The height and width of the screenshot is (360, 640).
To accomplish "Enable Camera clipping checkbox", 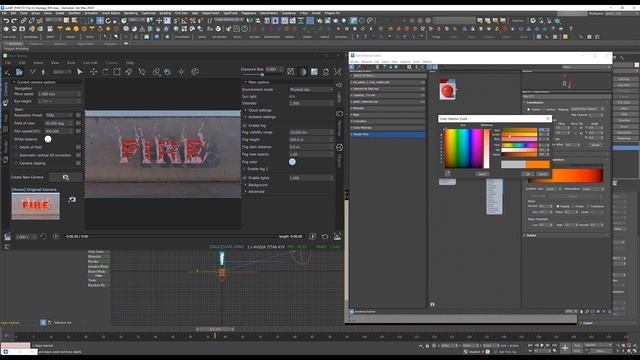I will click(x=17, y=163).
